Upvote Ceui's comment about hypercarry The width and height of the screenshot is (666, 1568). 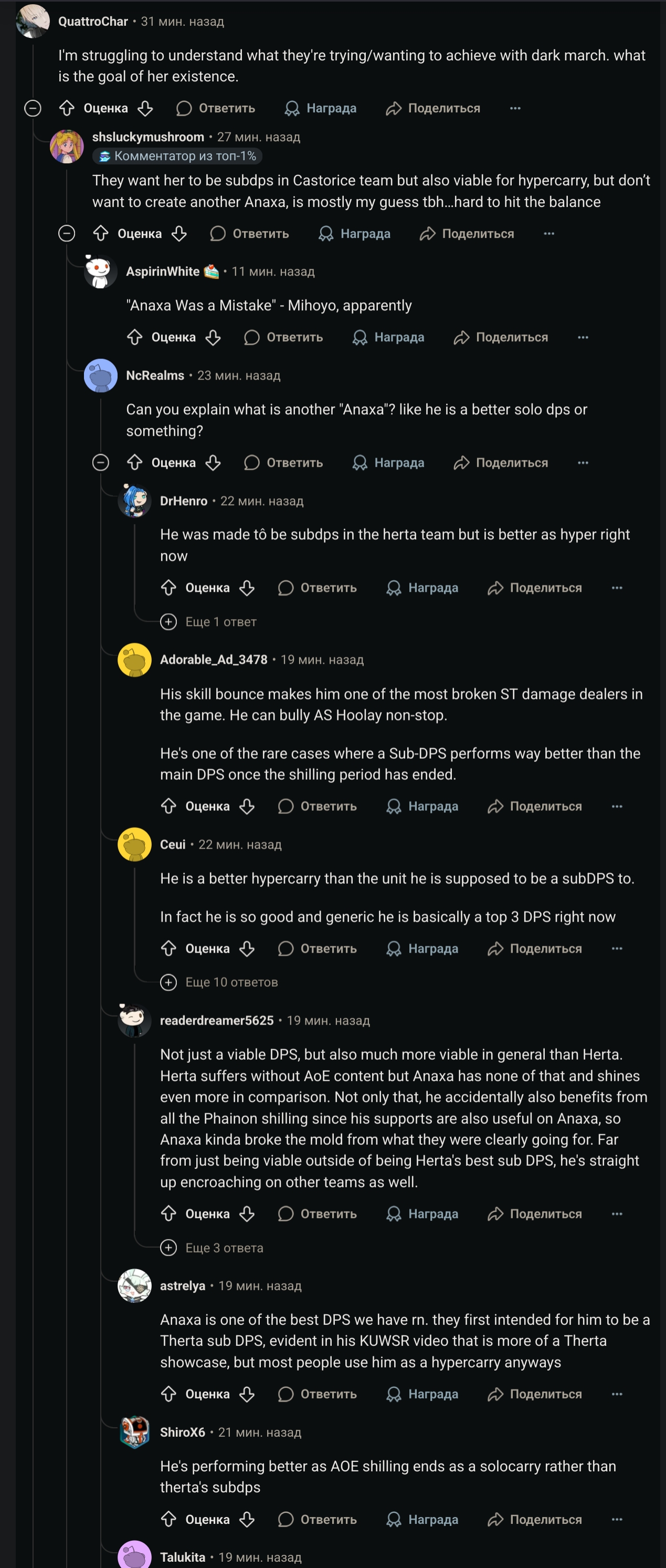click(168, 948)
